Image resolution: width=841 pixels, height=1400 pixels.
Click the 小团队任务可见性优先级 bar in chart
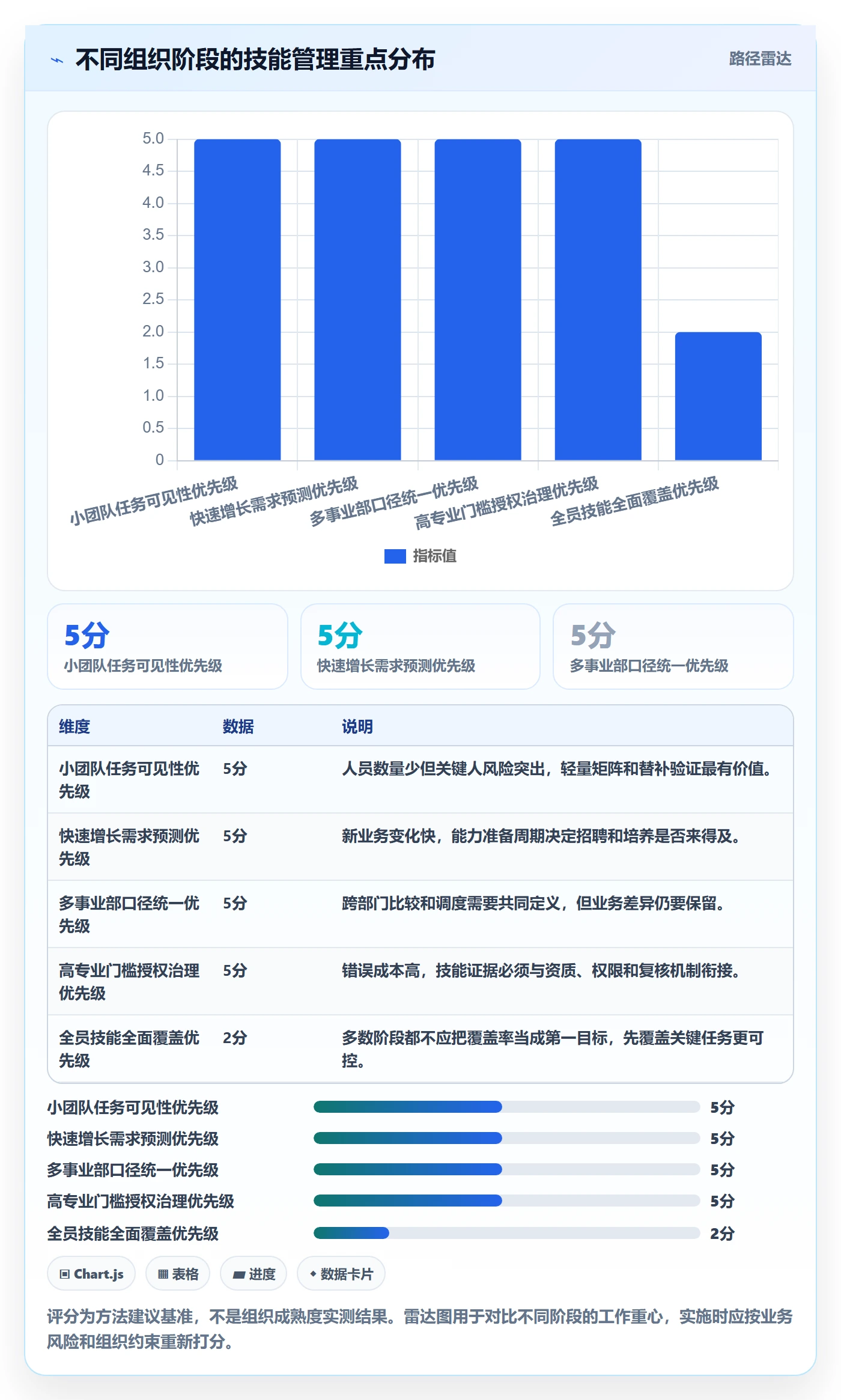click(x=237, y=300)
